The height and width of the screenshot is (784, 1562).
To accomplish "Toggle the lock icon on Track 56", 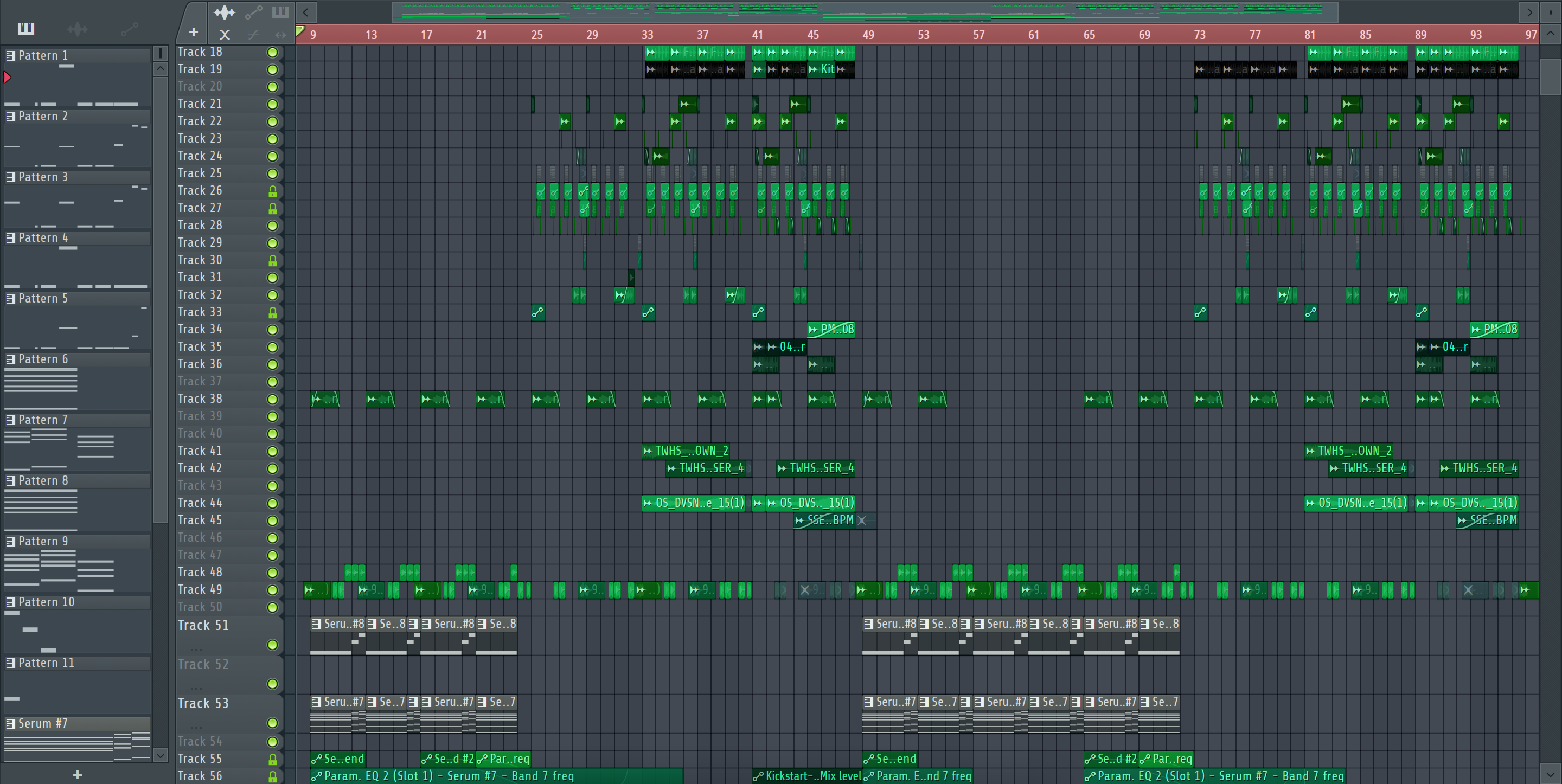I will click(273, 777).
